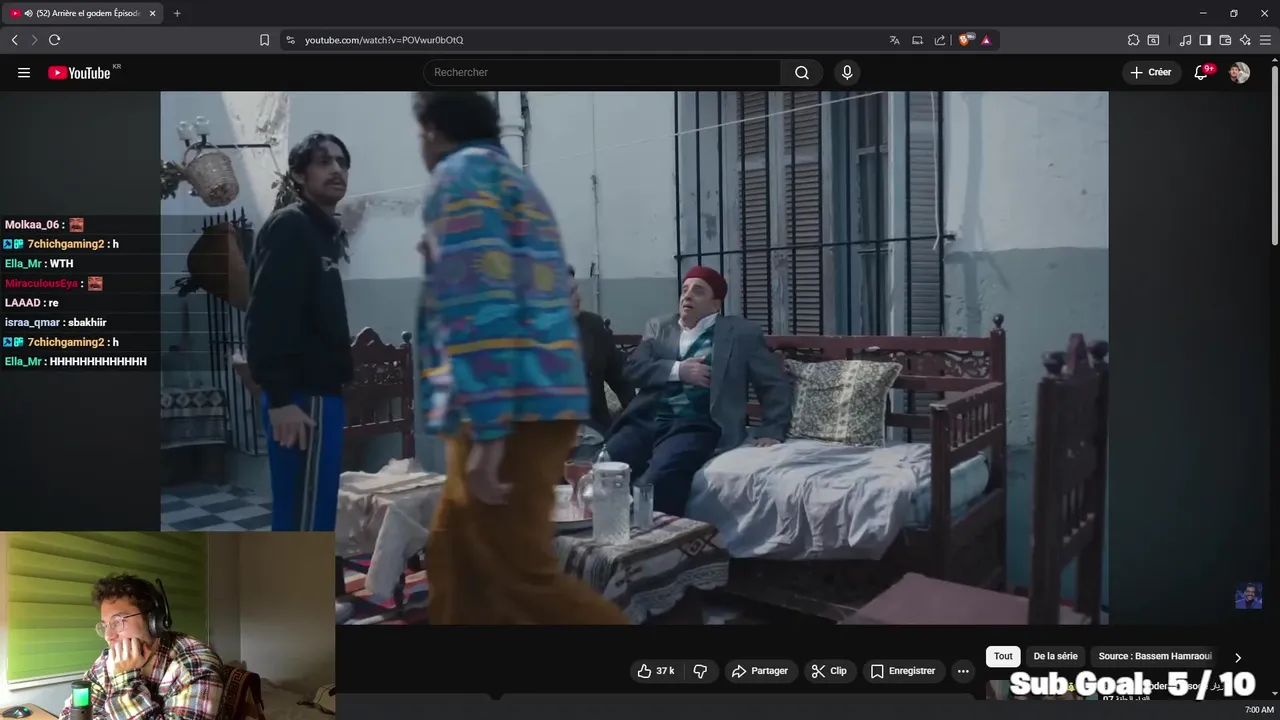Viewport: 1280px width, 720px height.
Task: Reload the page
Action: 55,40
